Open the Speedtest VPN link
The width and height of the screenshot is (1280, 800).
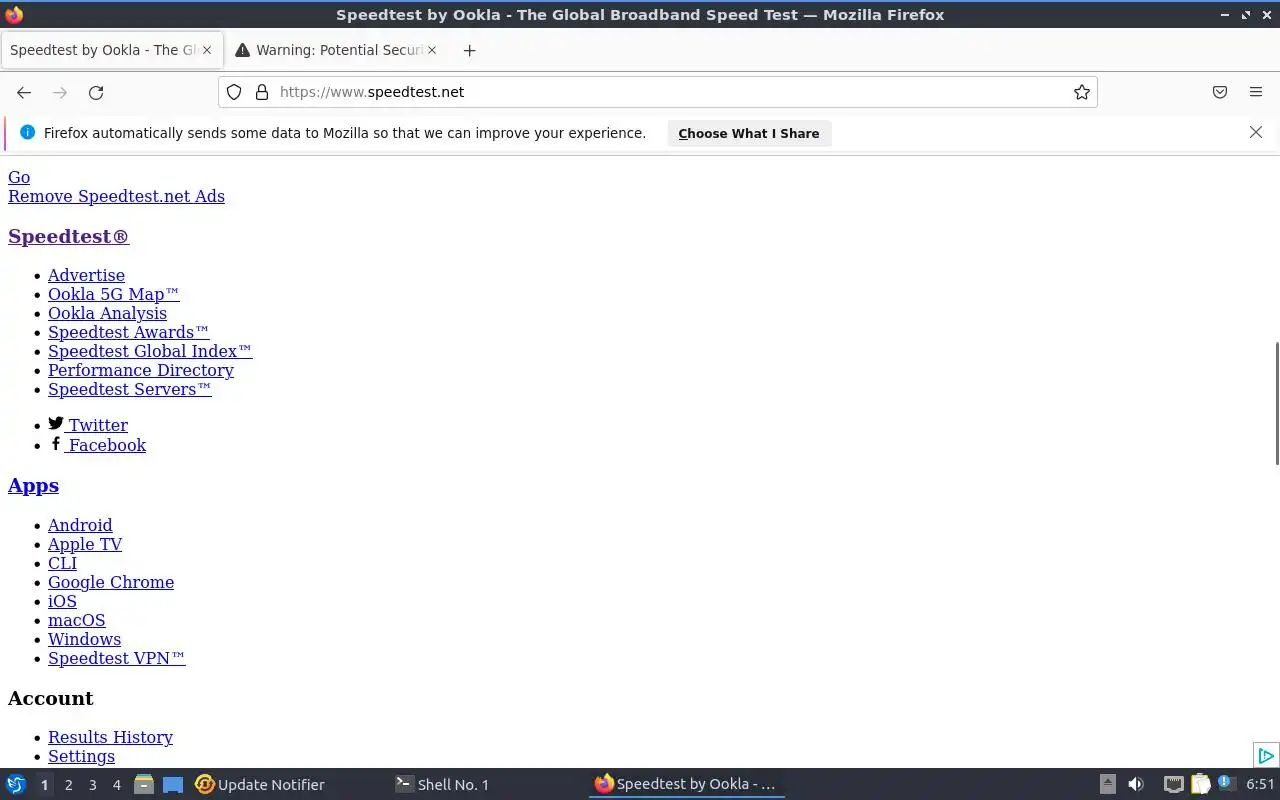116,658
